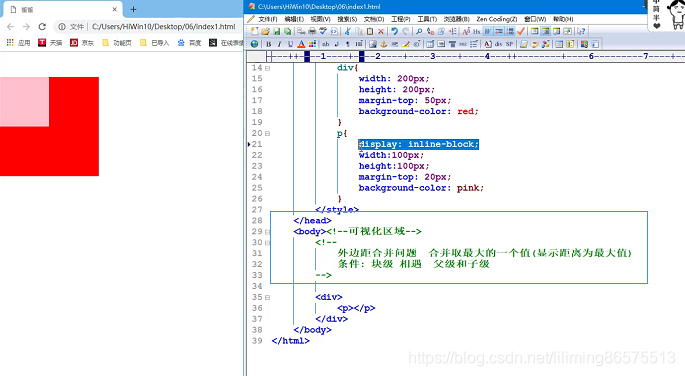Screen dimensions: 685x376
Task: Run the spell check icon
Action: pos(323,31)
